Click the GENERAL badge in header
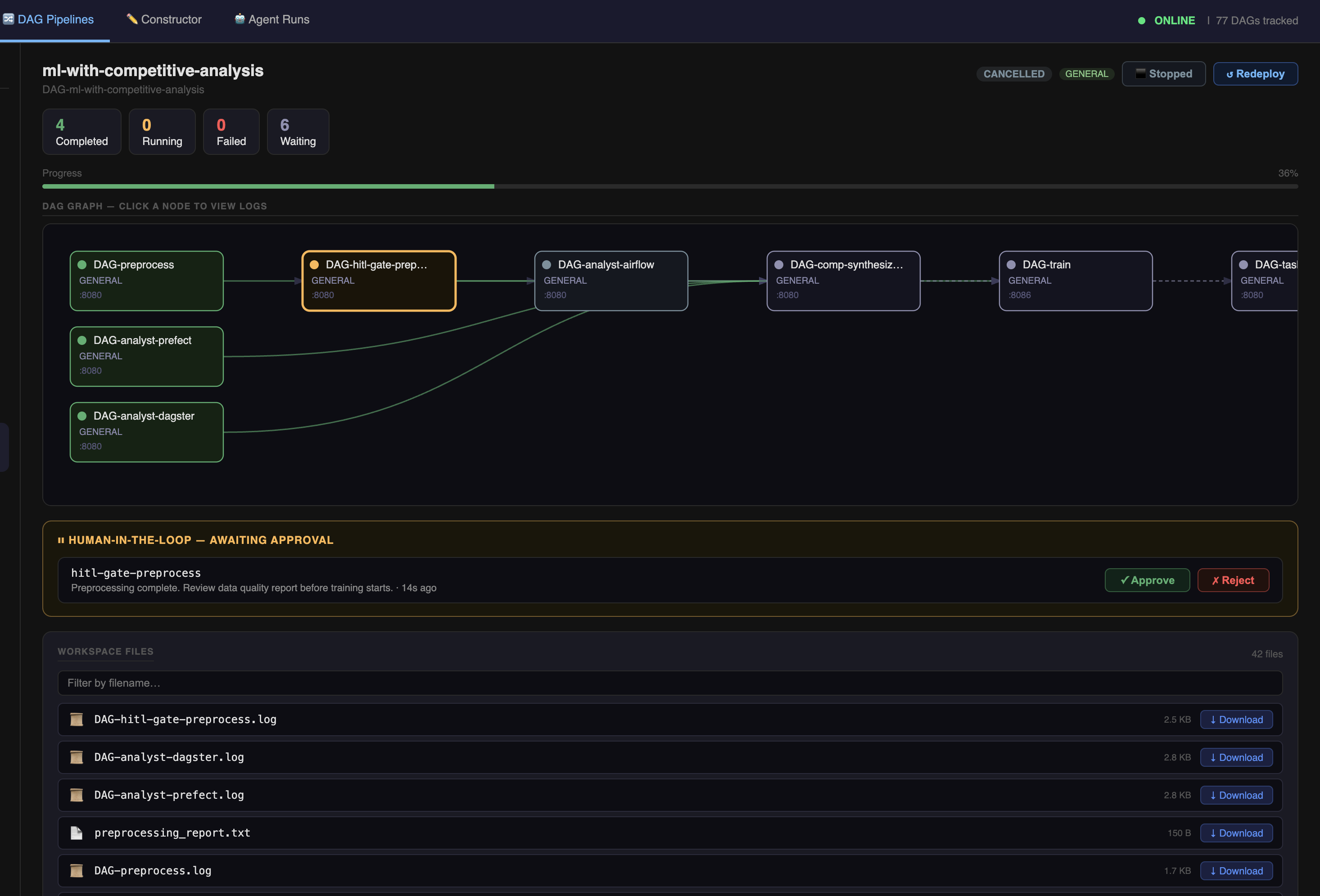Screen dimensions: 1320x896 [x=1086, y=74]
